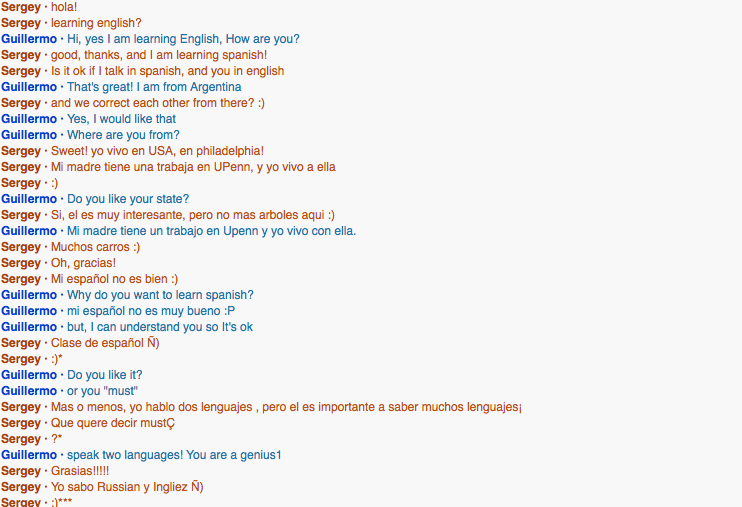Click the "Muchos carros :)" message
The height and width of the screenshot is (507, 742).
coord(95,247)
